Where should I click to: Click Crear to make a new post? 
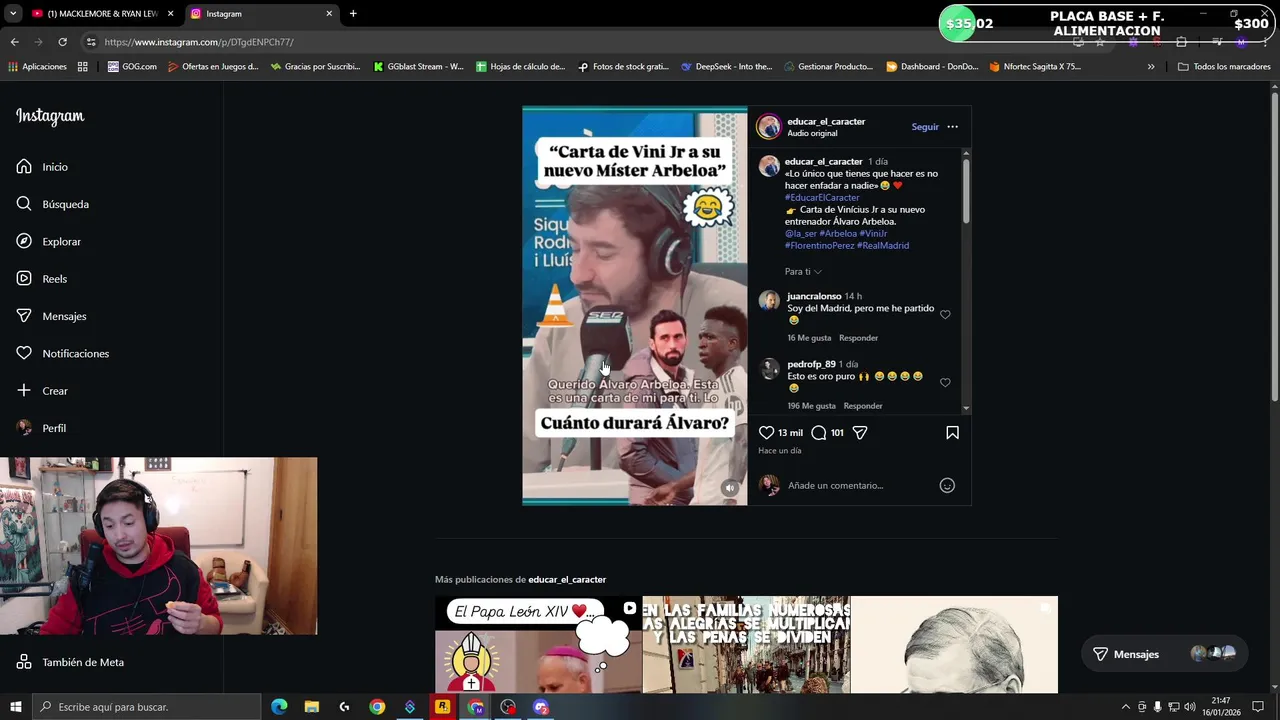tap(42, 391)
